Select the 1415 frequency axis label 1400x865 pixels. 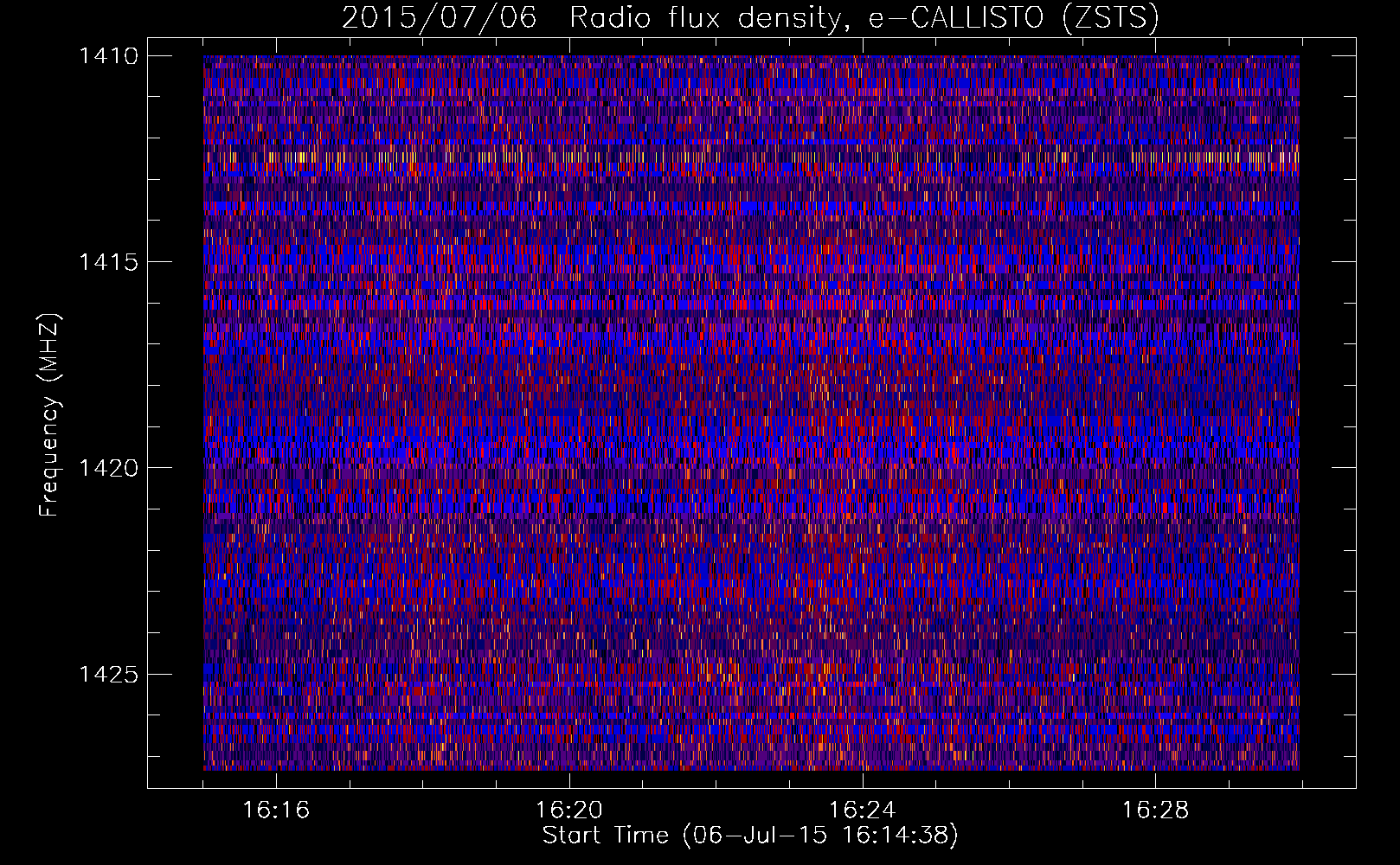(108, 262)
